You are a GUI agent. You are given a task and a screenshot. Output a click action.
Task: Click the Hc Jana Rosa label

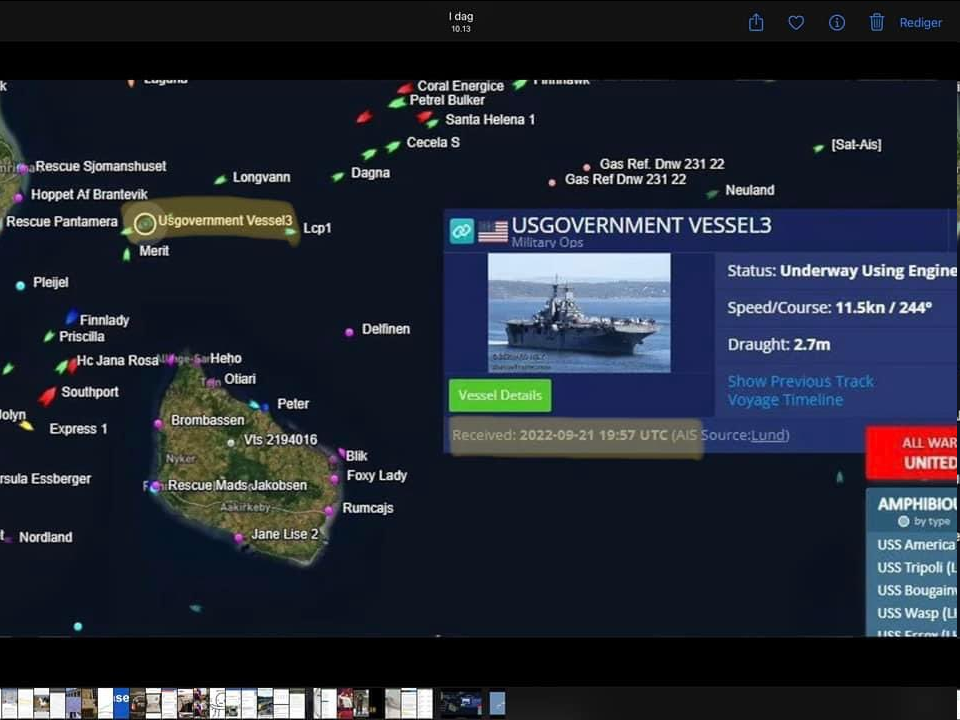(x=118, y=361)
